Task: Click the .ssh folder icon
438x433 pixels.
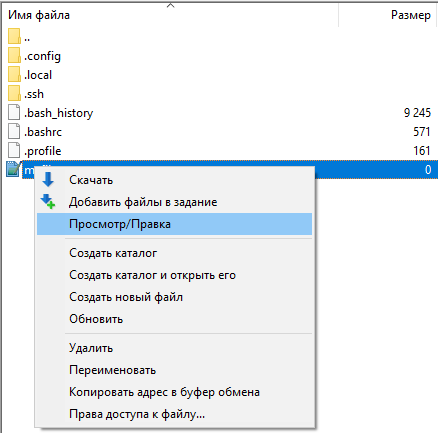Action: tap(14, 93)
